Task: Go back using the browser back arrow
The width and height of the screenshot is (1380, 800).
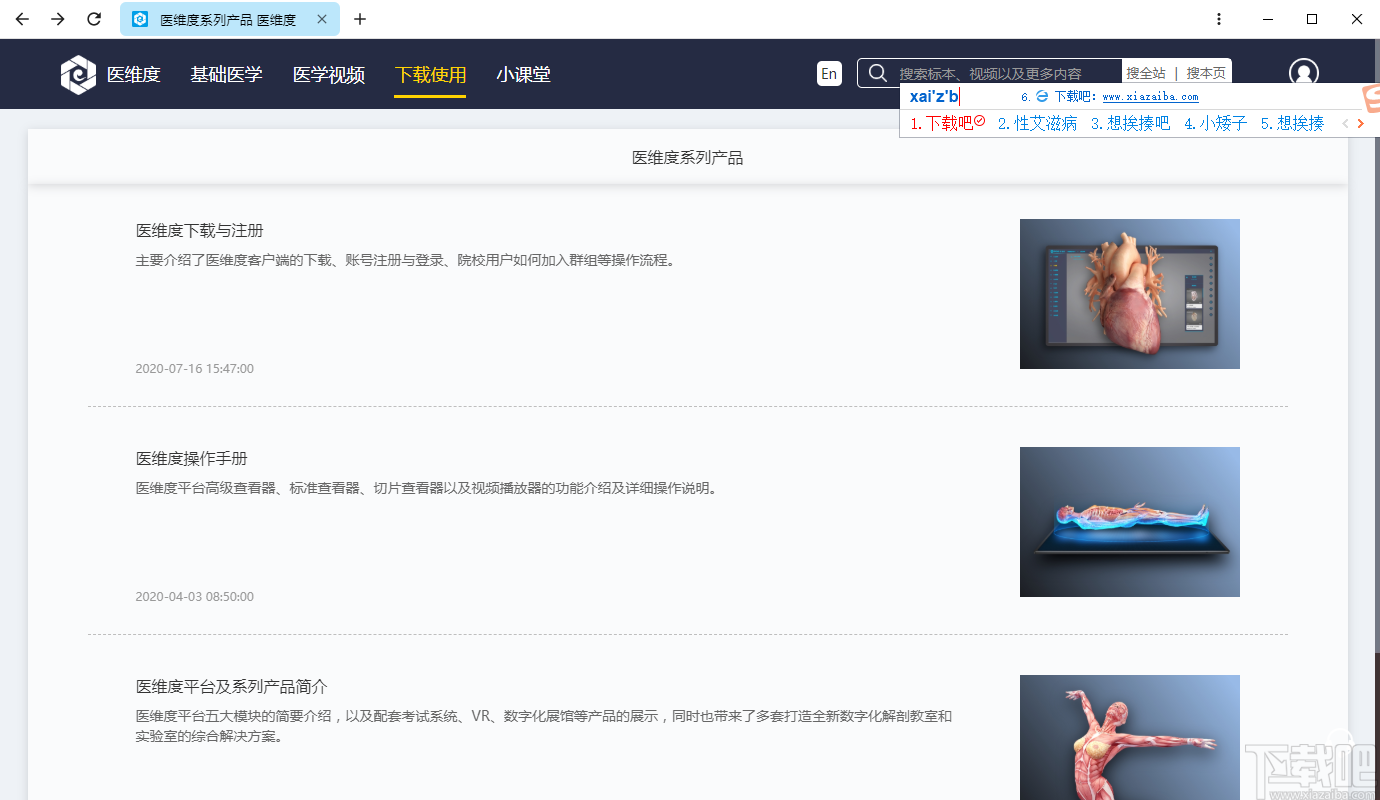Action: click(x=21, y=18)
